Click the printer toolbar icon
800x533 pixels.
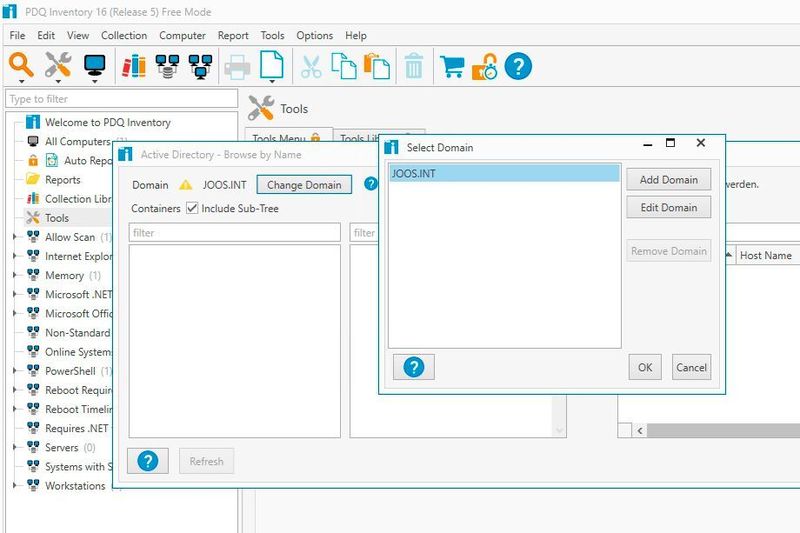pos(237,67)
